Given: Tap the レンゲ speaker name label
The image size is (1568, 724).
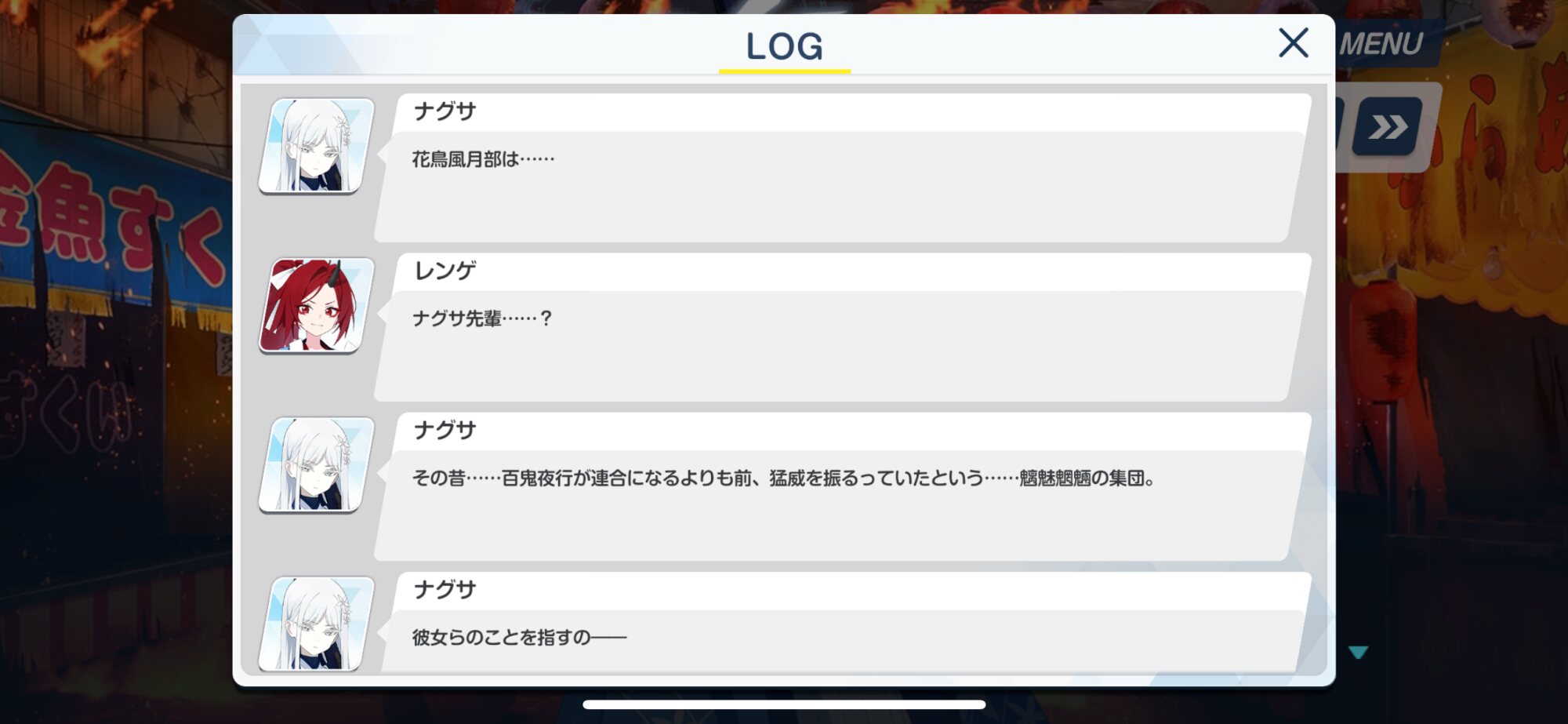Looking at the screenshot, I should point(445,271).
